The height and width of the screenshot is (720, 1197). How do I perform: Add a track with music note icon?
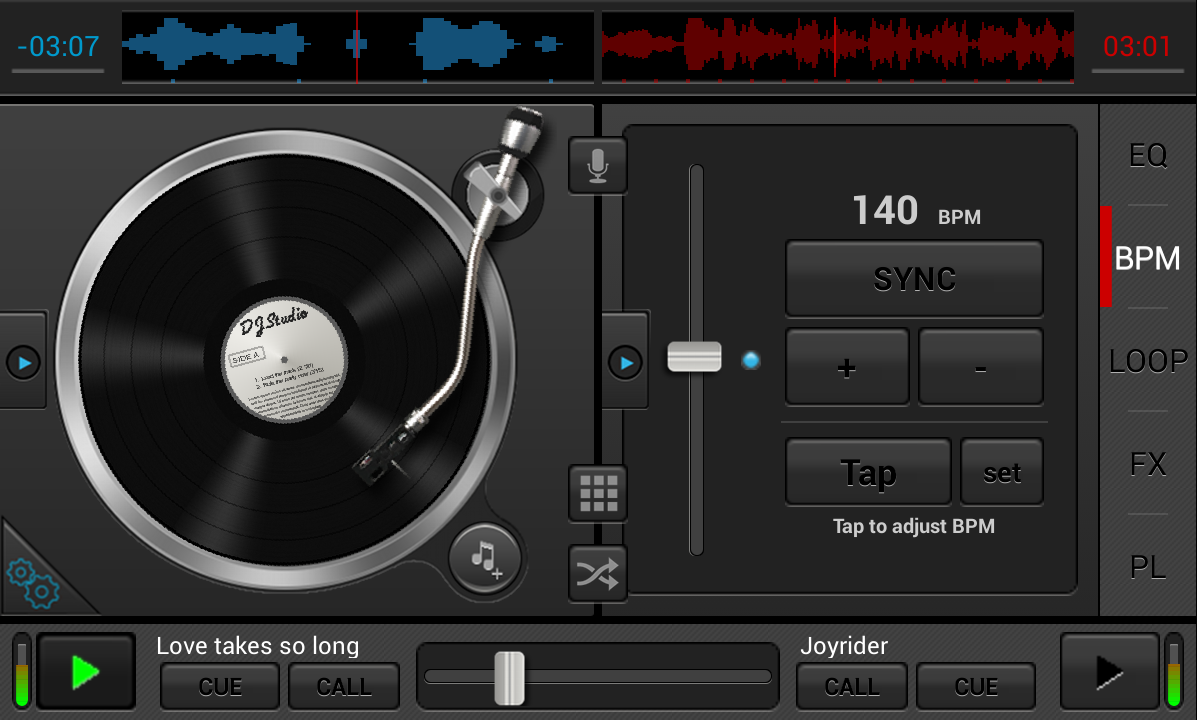[486, 559]
